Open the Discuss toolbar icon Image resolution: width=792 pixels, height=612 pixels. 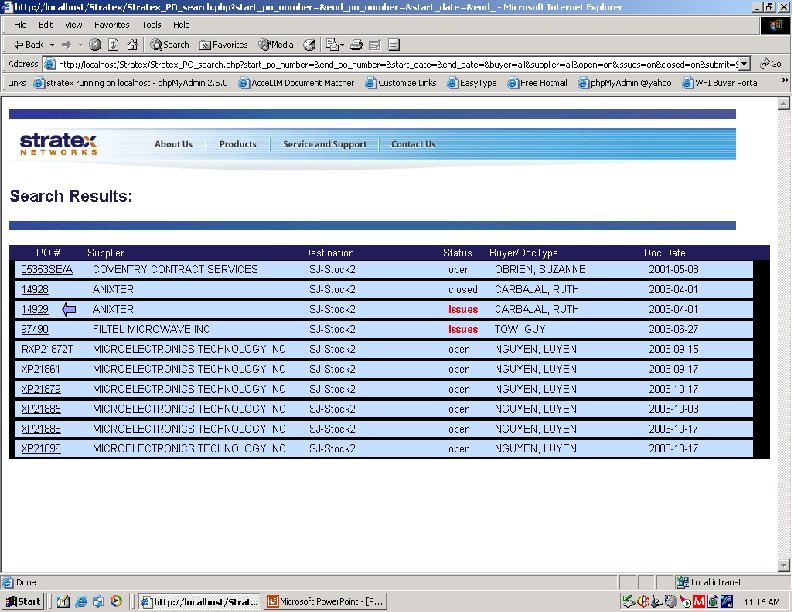click(x=393, y=45)
